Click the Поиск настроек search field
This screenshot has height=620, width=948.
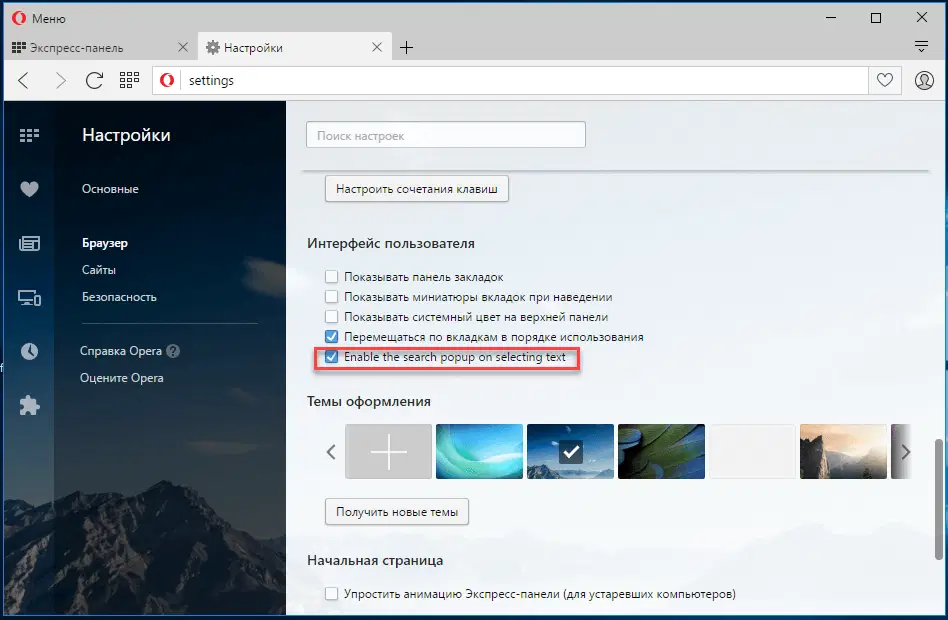coord(446,135)
